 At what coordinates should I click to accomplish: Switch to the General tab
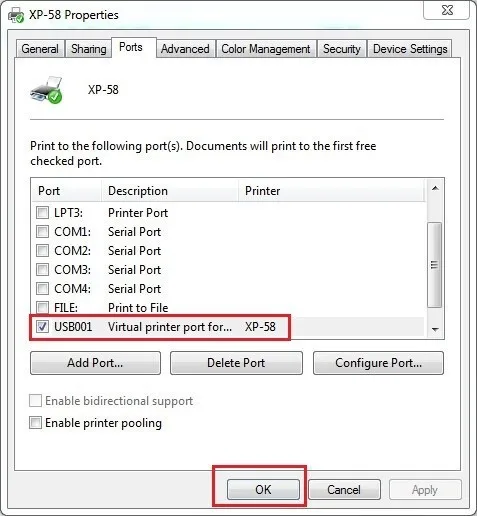[40, 49]
